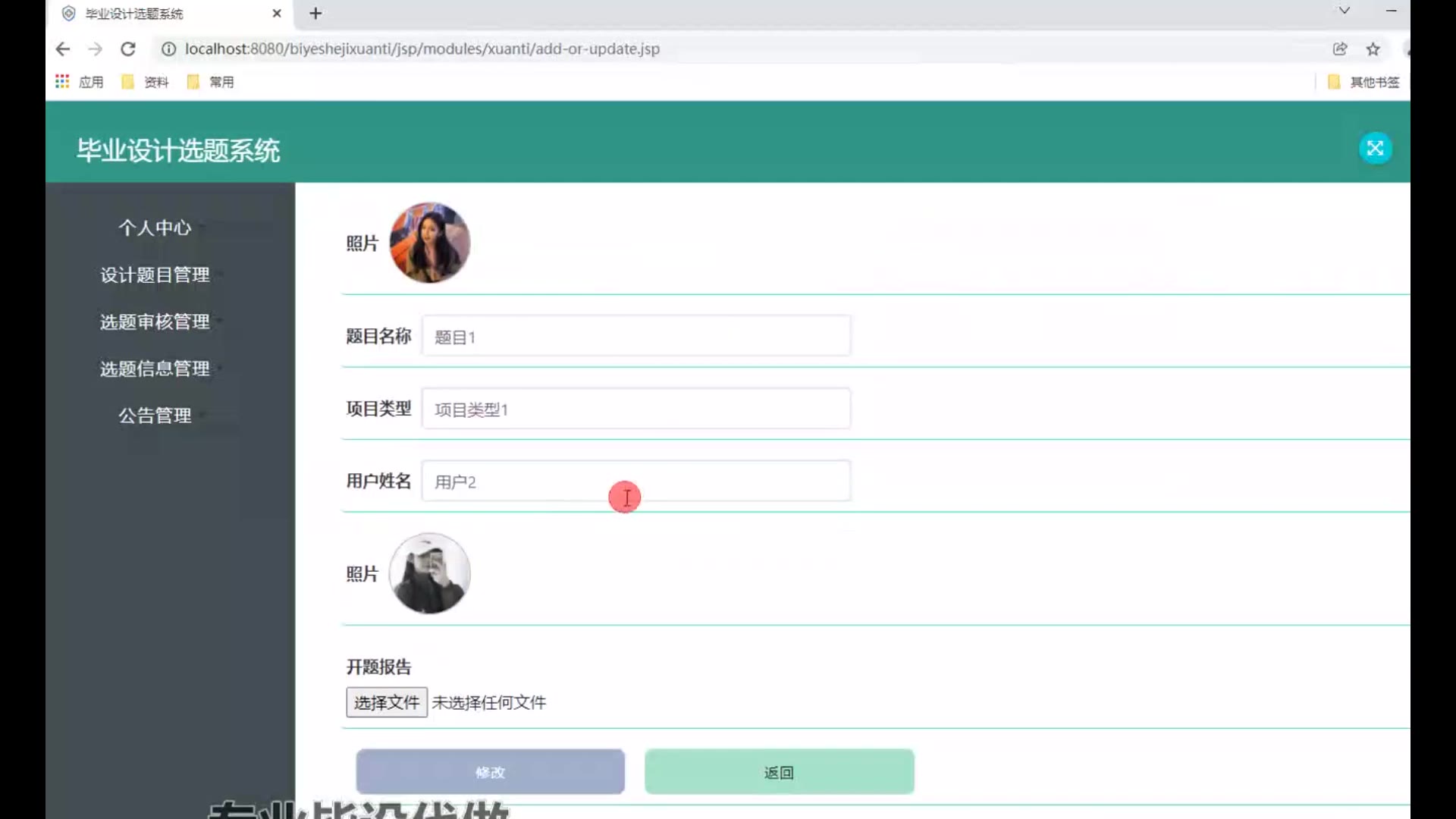Click the 开题报告 label
1456x819 pixels.
[x=378, y=667]
